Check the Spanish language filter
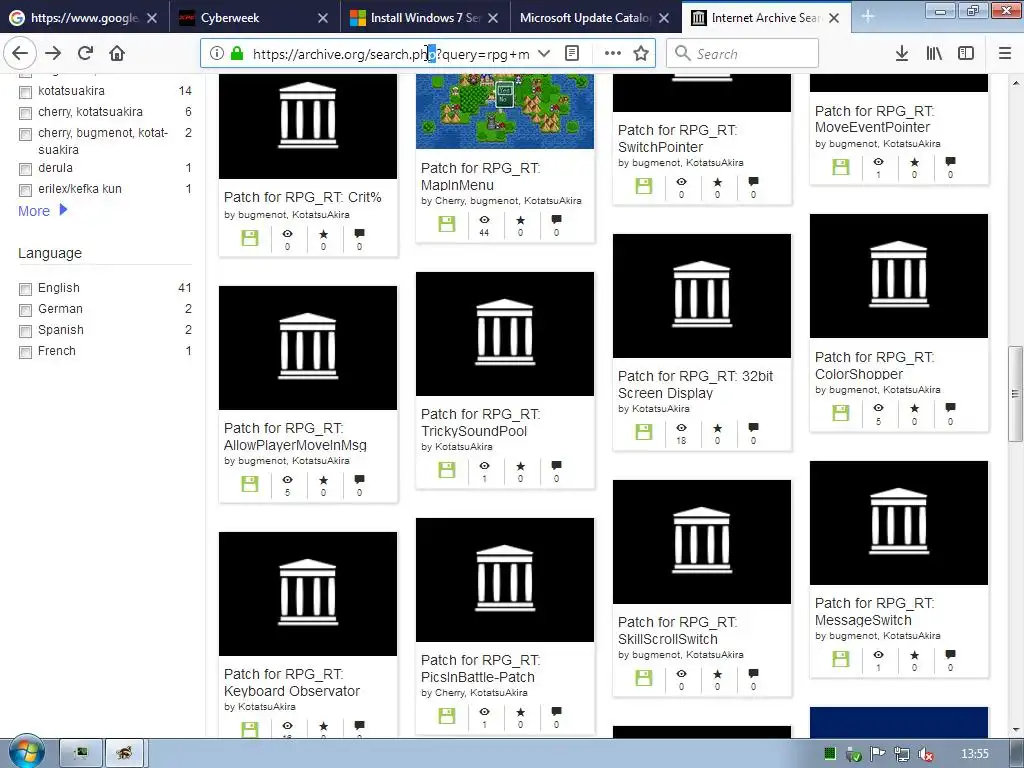The height and width of the screenshot is (768, 1024). pyautogui.click(x=25, y=331)
